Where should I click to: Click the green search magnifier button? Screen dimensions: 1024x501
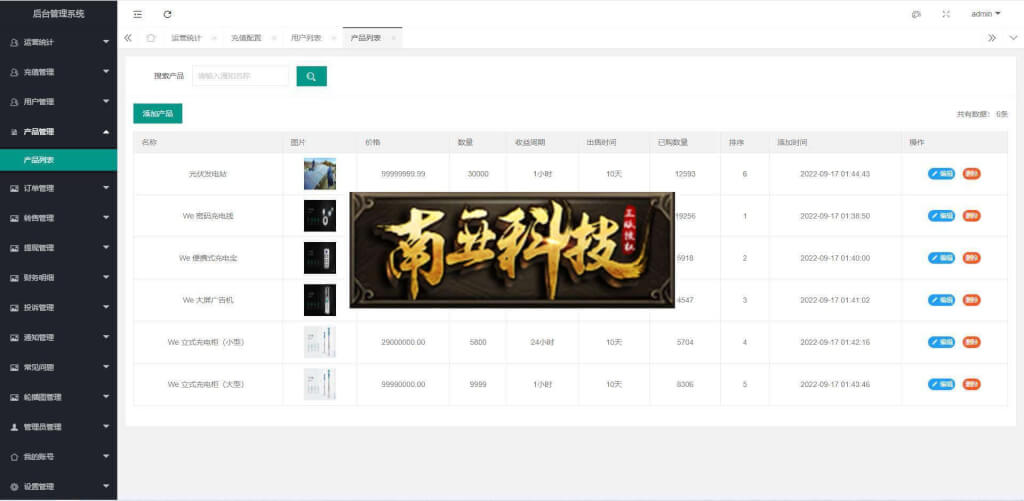click(x=312, y=76)
